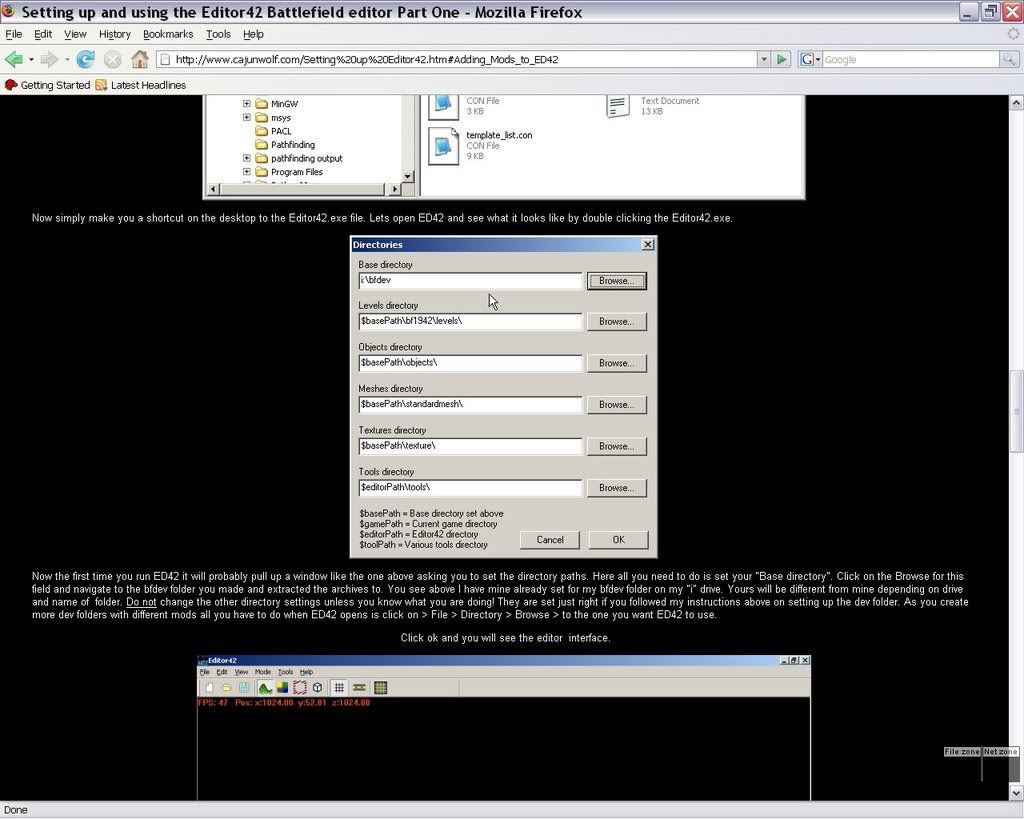The width and height of the screenshot is (1024, 819).
Task: Click the Google search engine icon
Action: pyautogui.click(x=807, y=59)
